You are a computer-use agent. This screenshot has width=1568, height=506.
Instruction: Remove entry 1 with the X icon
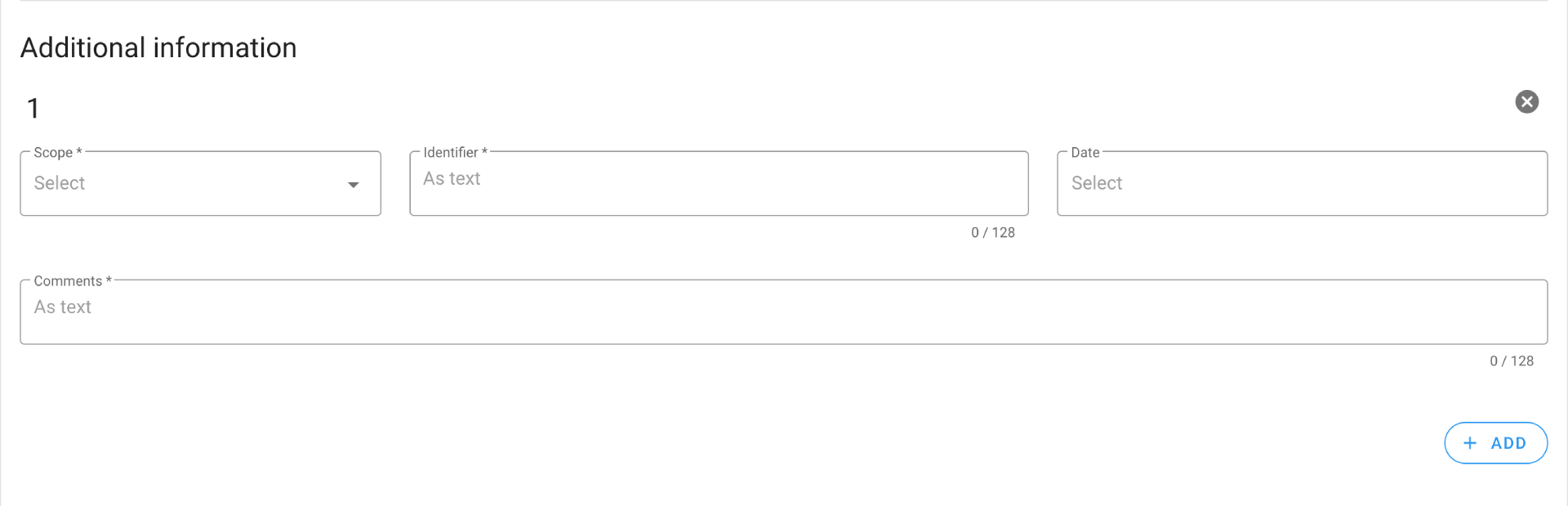1526,101
